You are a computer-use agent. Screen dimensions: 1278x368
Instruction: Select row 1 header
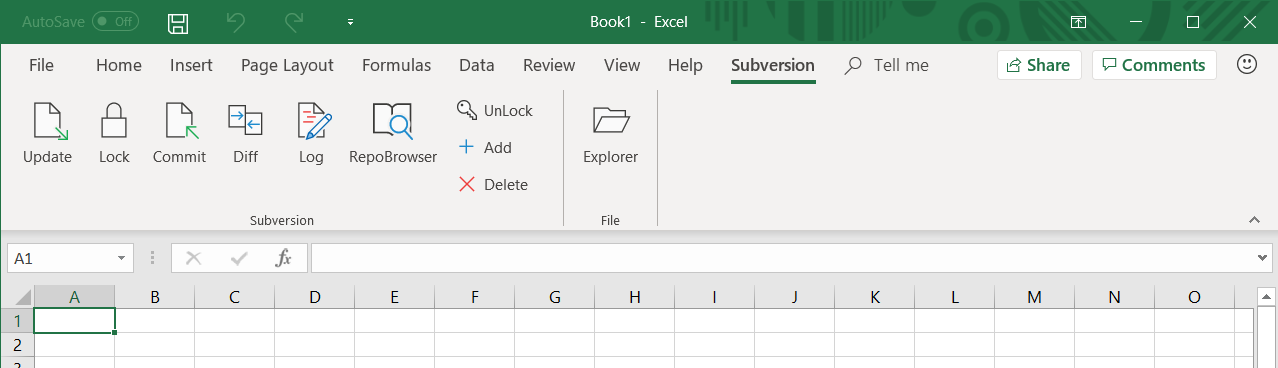pyautogui.click(x=17, y=320)
